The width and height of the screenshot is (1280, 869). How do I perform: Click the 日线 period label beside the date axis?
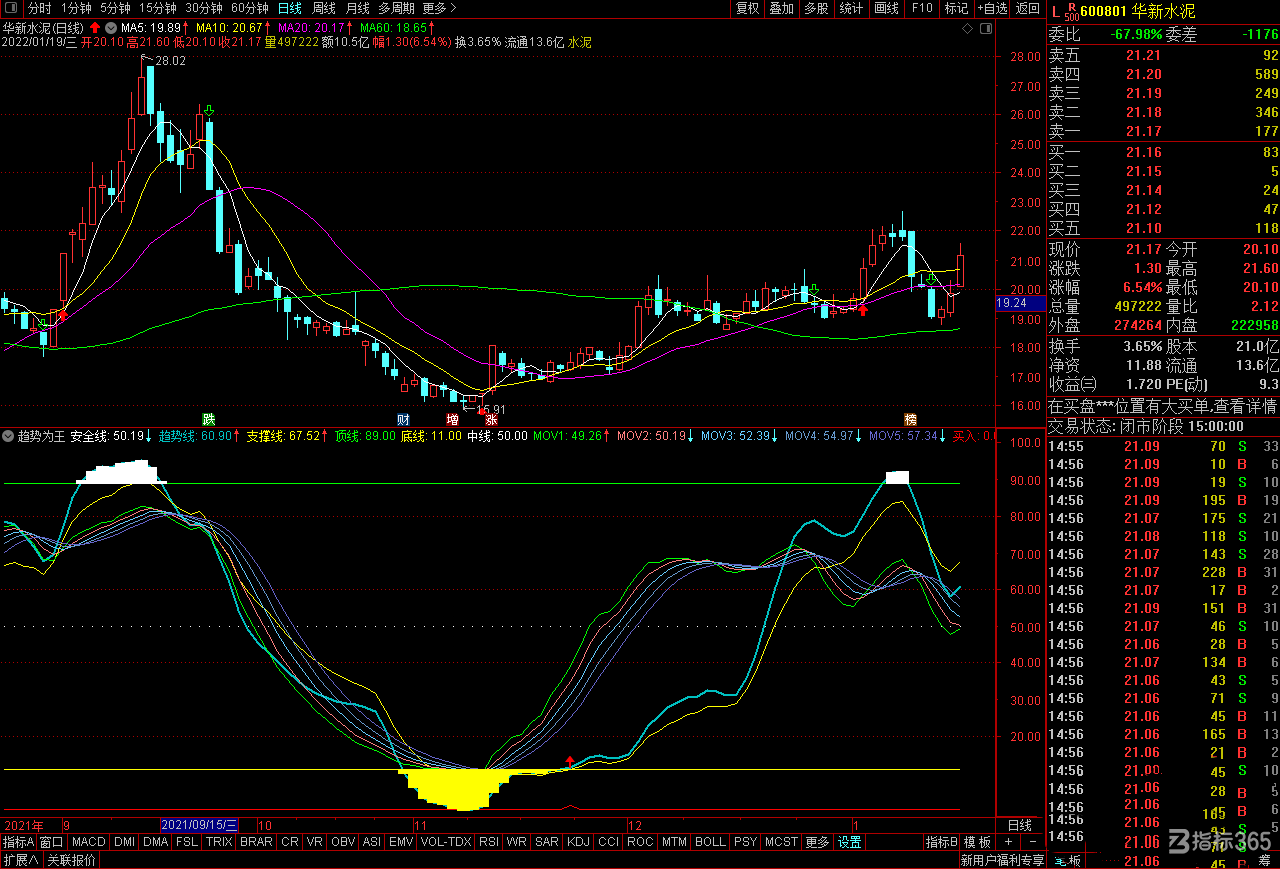click(x=1019, y=825)
